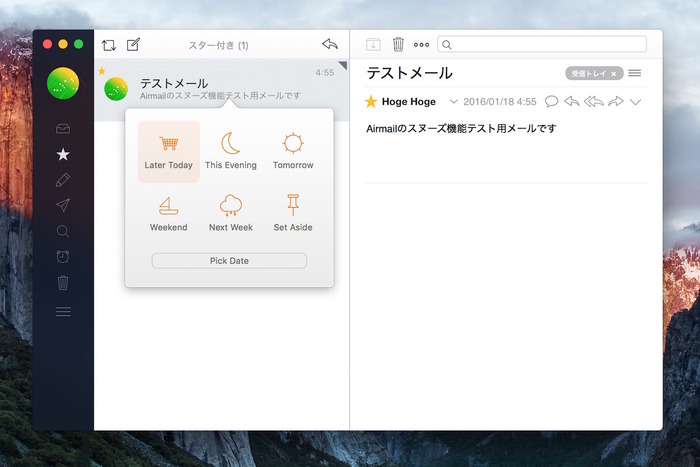Click the message body text in reader

461,129
